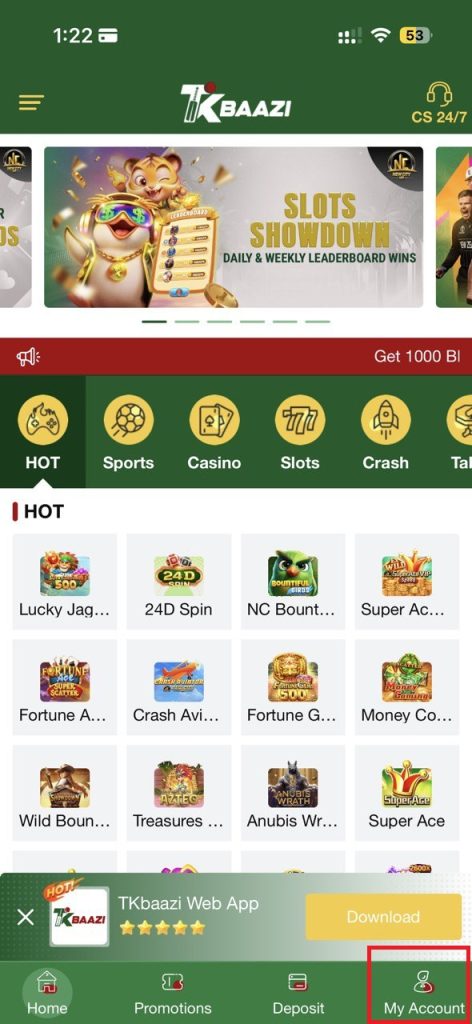Launch the Super Ace game
The height and width of the screenshot is (1024, 472).
click(407, 793)
